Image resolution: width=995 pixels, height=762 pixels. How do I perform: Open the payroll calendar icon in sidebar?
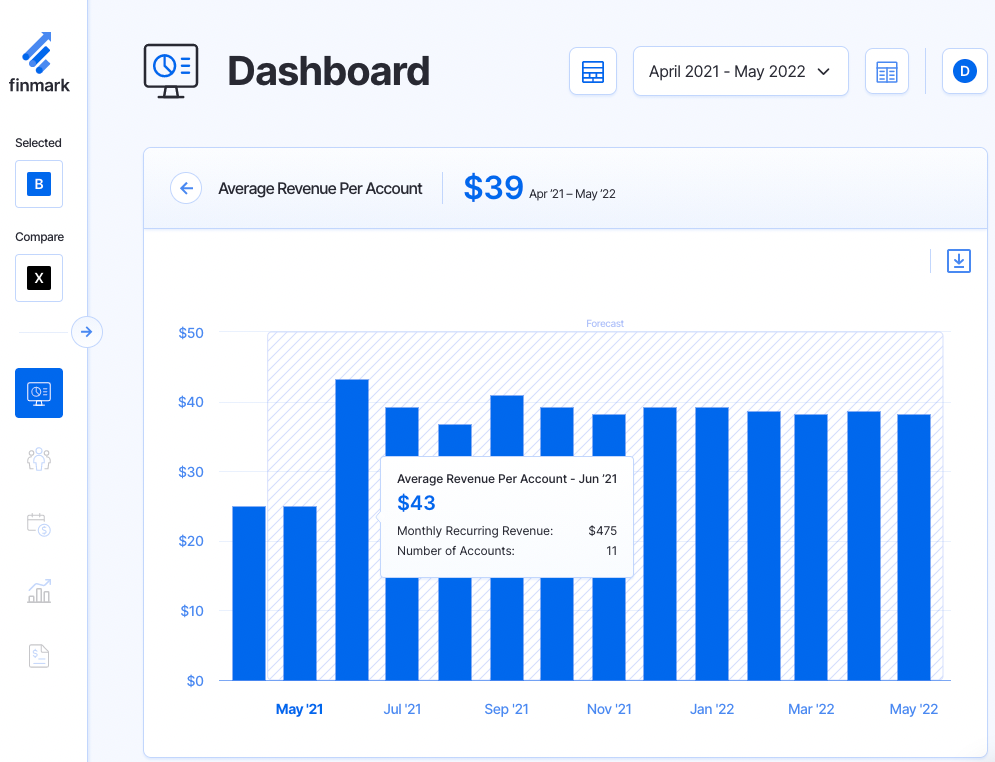(38, 524)
